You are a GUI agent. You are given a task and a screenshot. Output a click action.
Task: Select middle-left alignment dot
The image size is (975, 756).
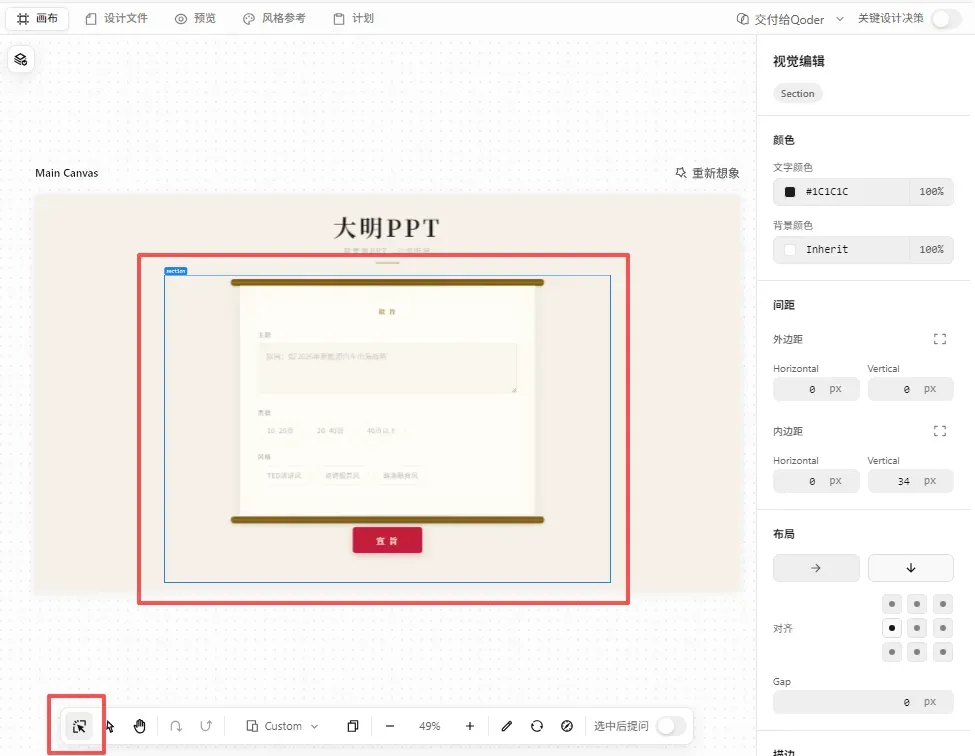pyautogui.click(x=892, y=628)
